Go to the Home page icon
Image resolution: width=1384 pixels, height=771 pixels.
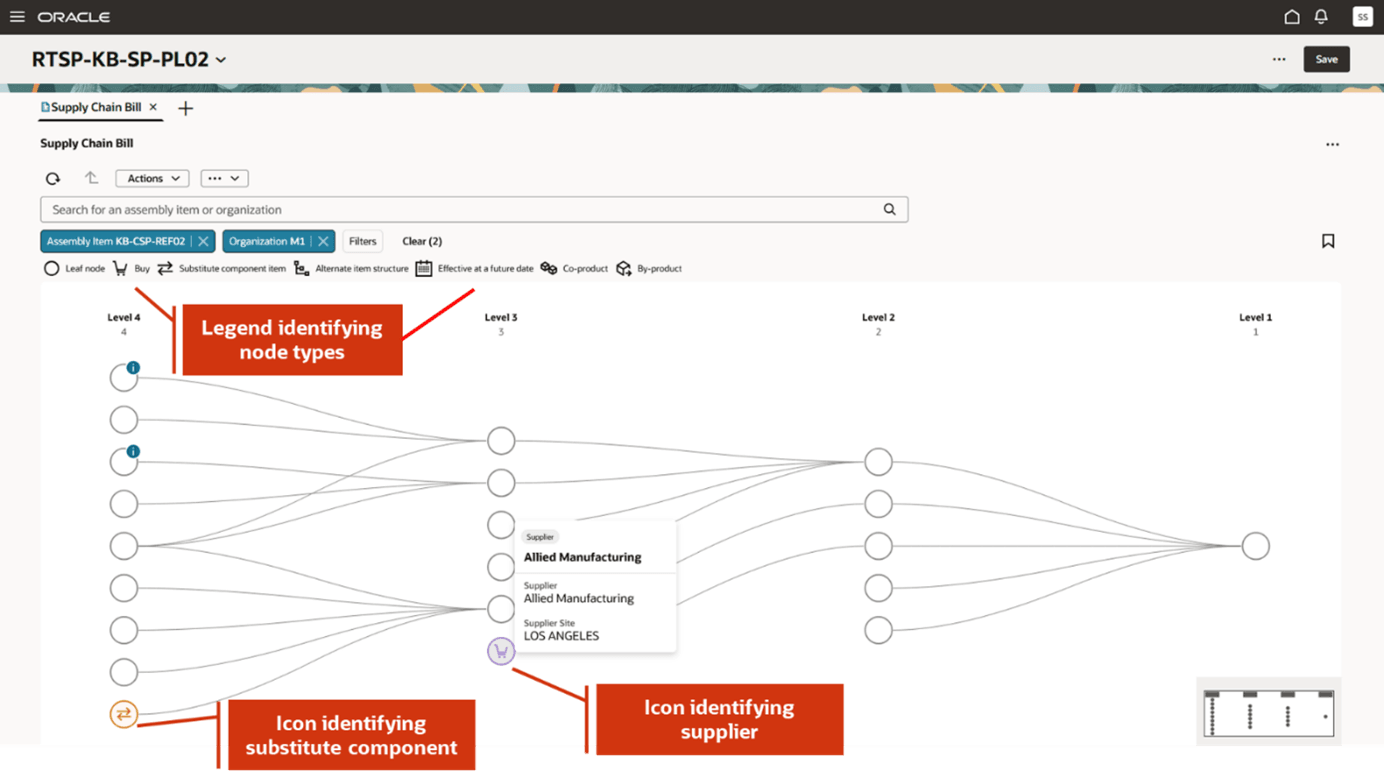pos(1292,17)
